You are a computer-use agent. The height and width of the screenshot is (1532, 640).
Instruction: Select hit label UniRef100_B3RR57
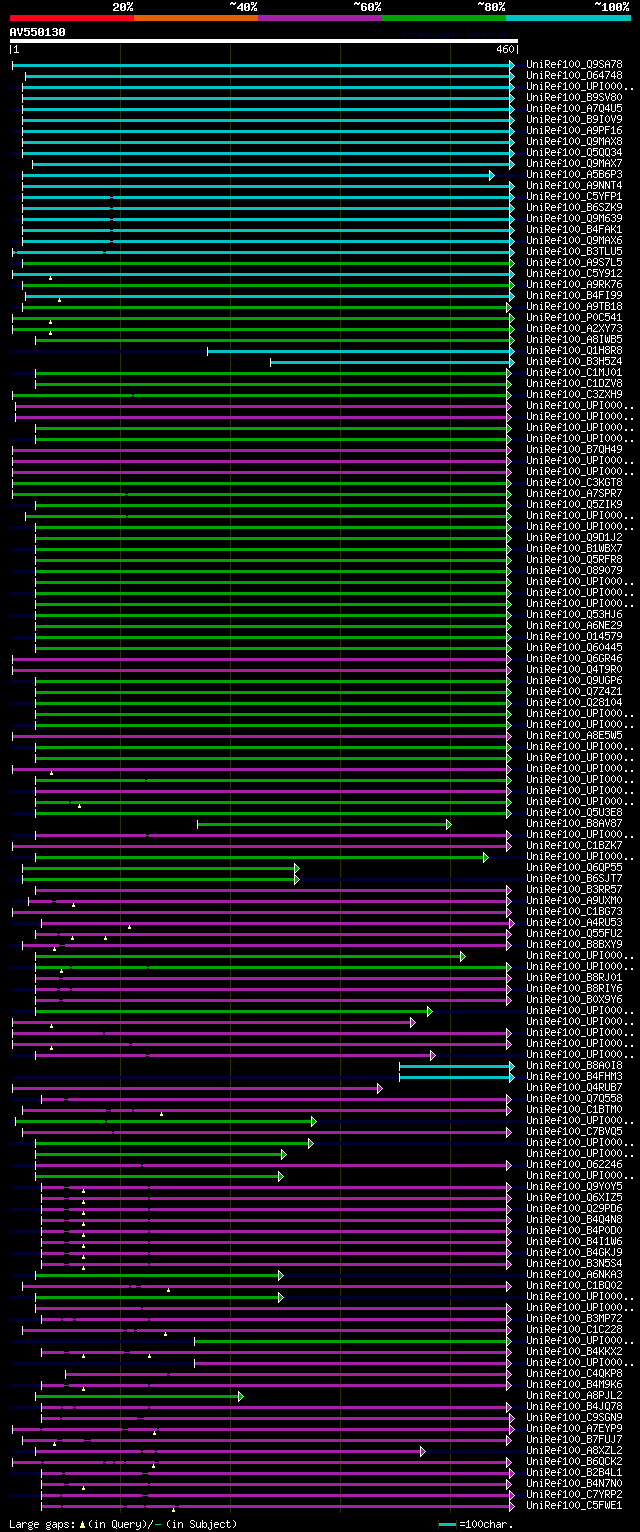(574, 889)
